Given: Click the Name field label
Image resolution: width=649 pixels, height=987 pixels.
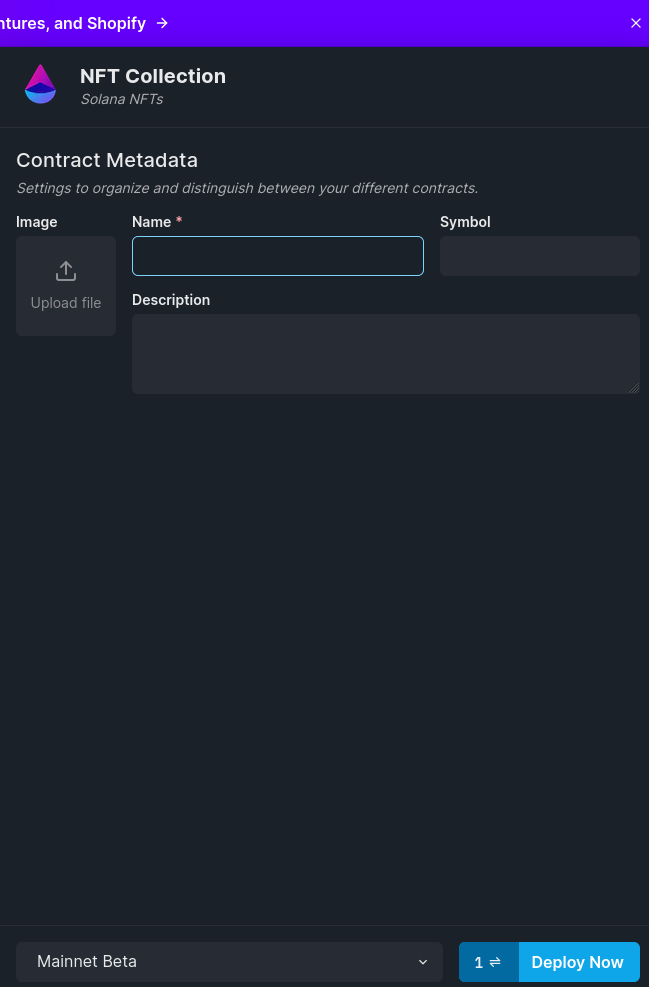Looking at the screenshot, I should 152,222.
